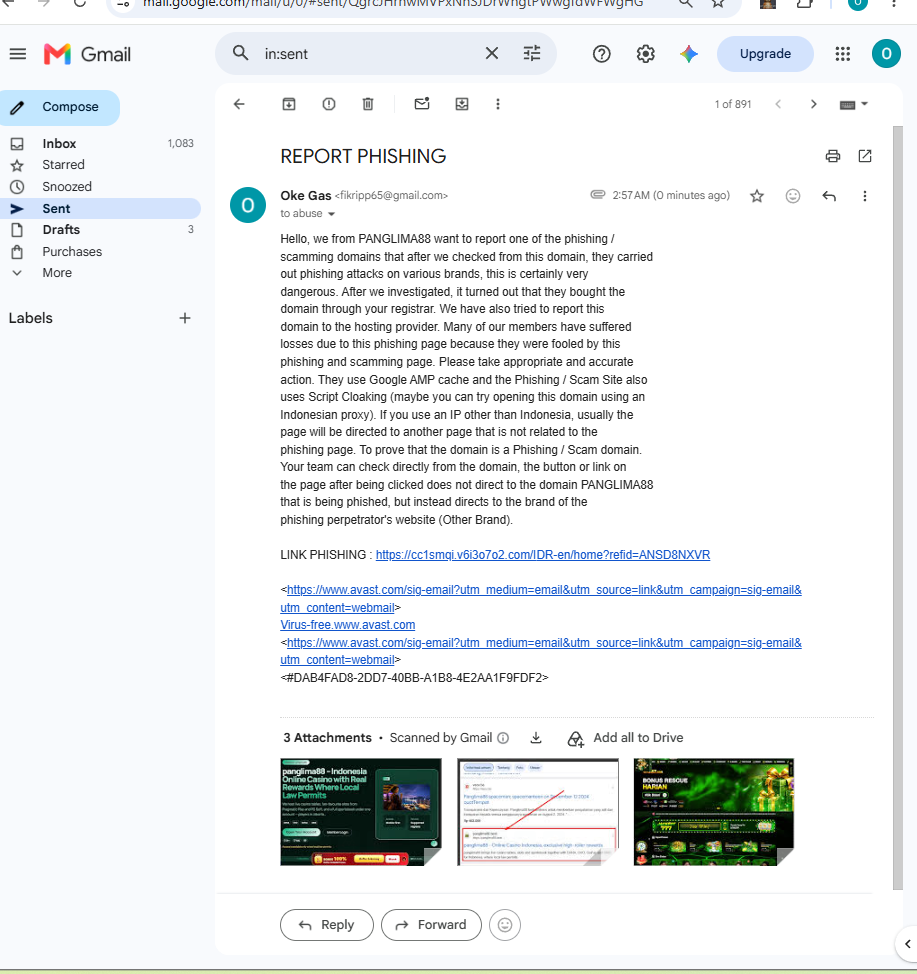917x974 pixels.
Task: Open the first avast sig-email link
Action: [x=541, y=598]
